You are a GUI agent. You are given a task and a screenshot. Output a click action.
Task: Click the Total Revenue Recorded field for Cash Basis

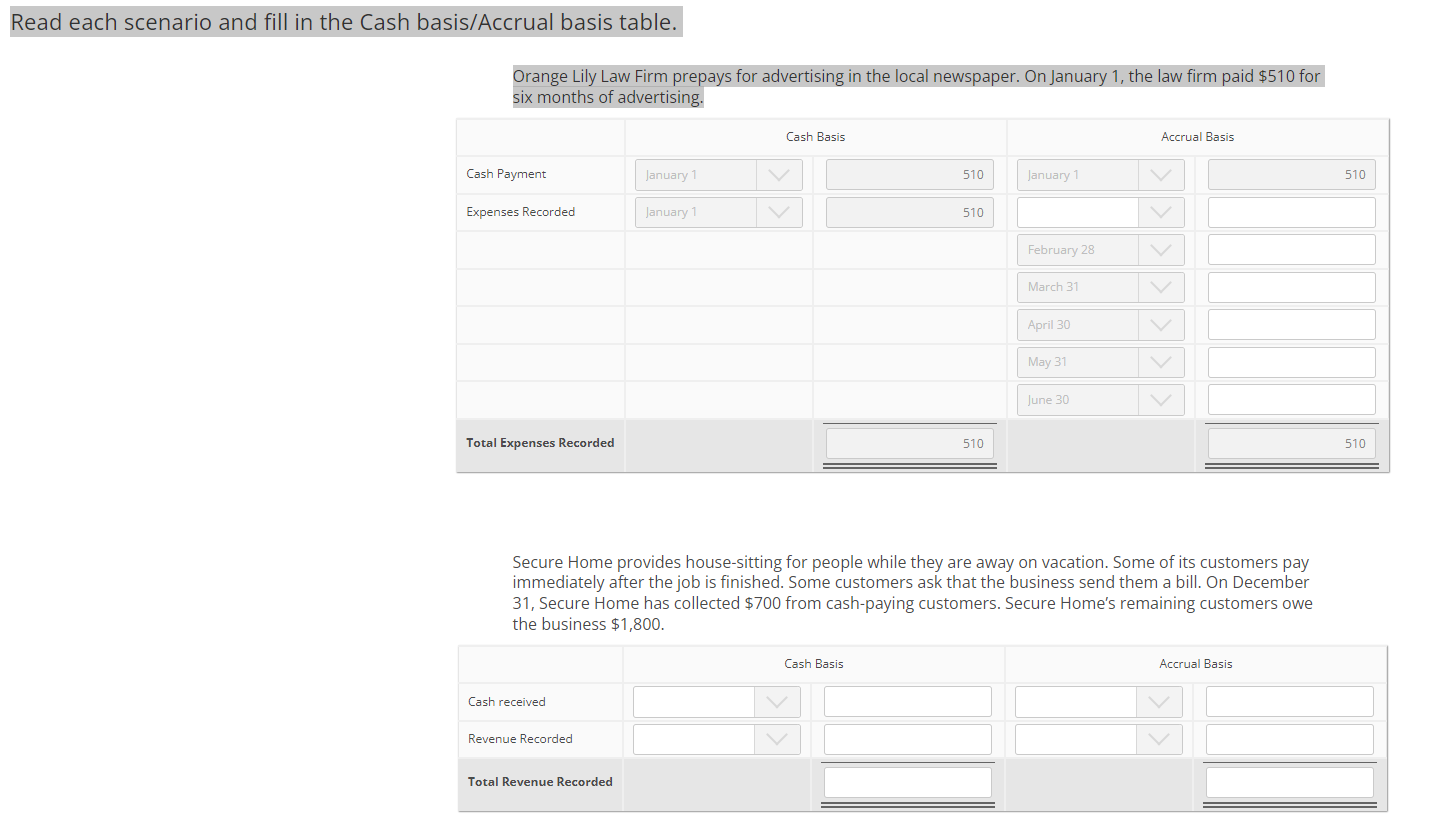coord(907,781)
